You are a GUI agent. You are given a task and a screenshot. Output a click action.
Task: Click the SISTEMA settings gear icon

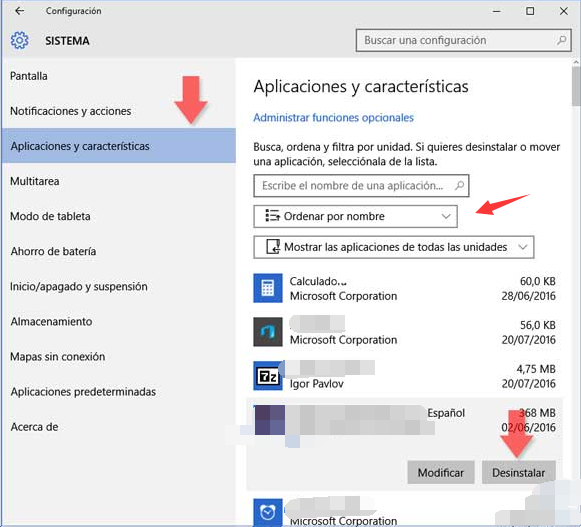(x=19, y=40)
